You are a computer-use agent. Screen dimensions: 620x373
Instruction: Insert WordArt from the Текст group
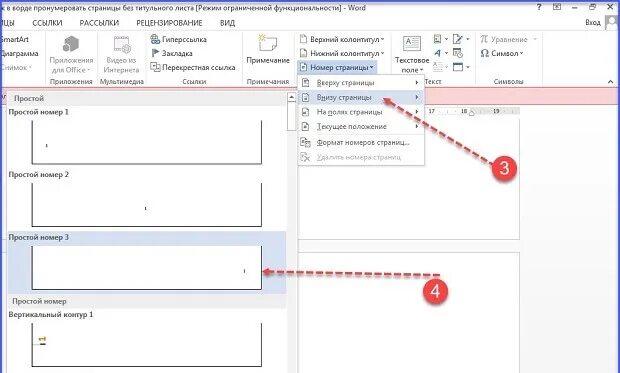coord(437,53)
